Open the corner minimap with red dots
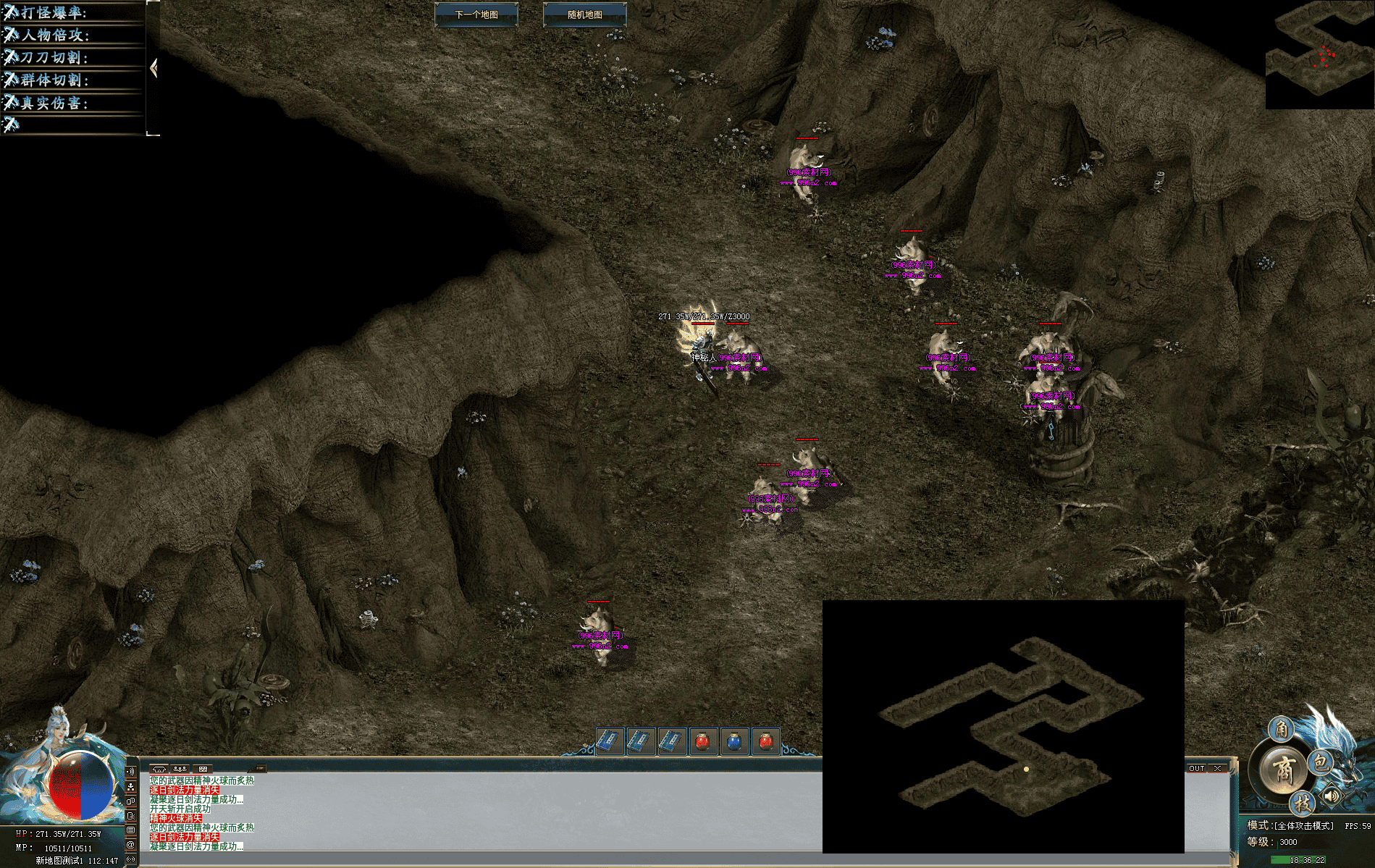The height and width of the screenshot is (868, 1375). coord(1320,54)
